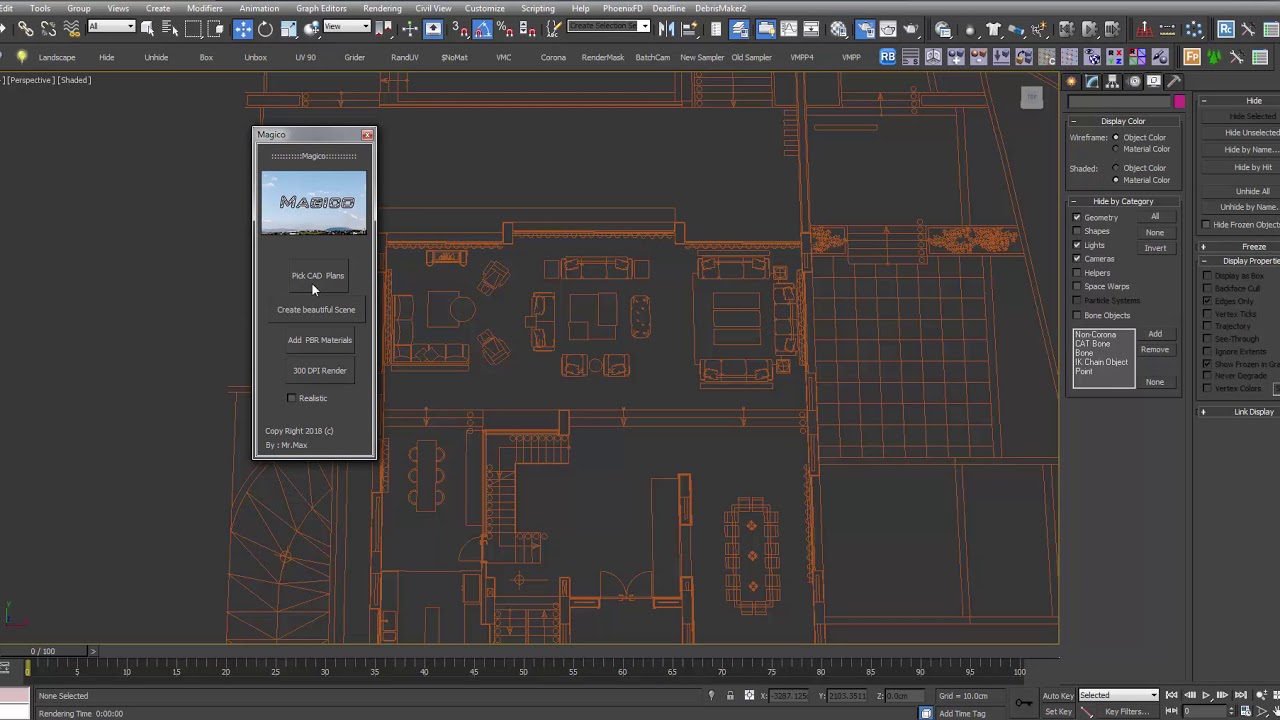Click the Bind to Space Warp icon
Viewport: 1280px width, 720px height.
coord(72,29)
